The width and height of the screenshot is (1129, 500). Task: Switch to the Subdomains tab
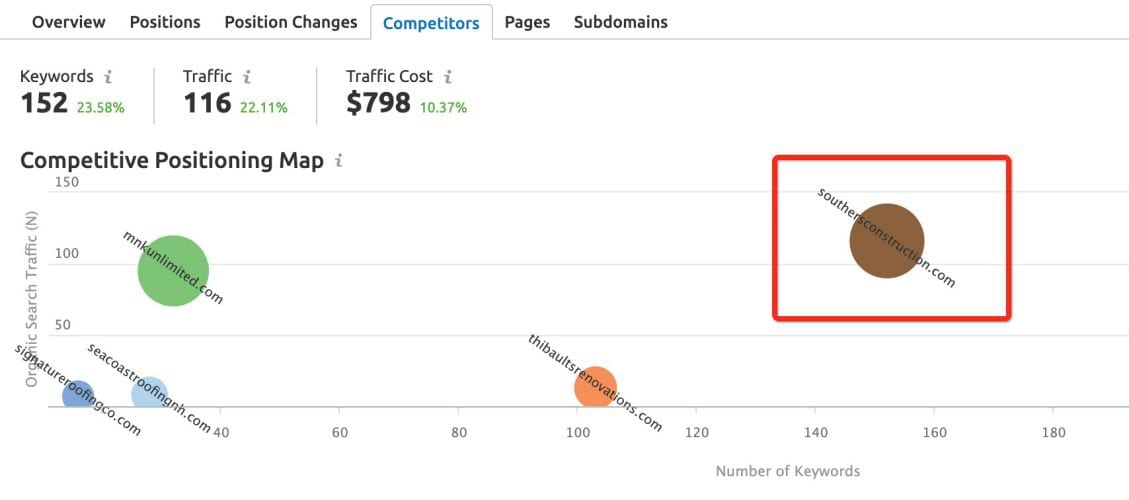(621, 22)
